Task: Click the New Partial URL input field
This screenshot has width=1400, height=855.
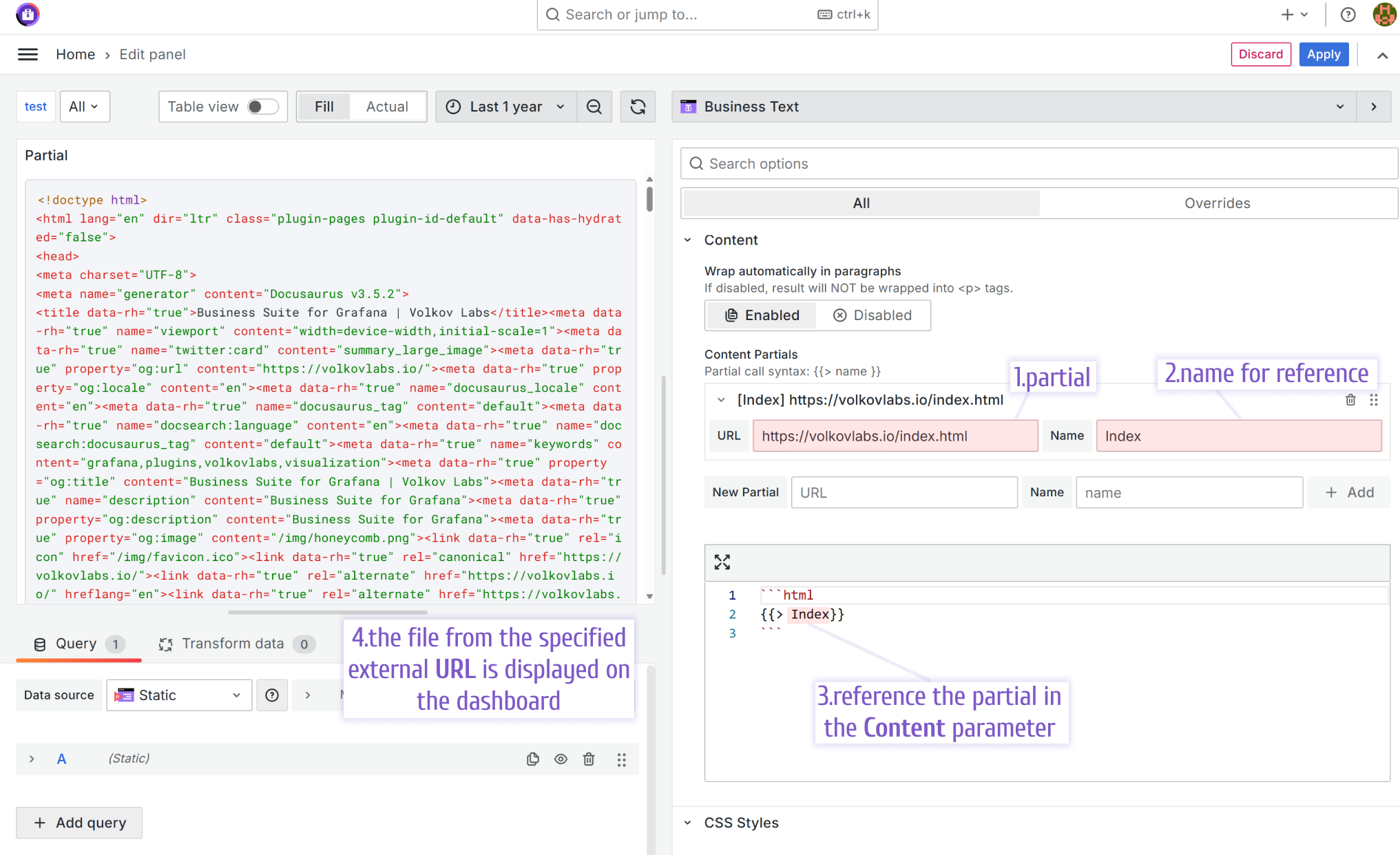Action: coord(903,493)
